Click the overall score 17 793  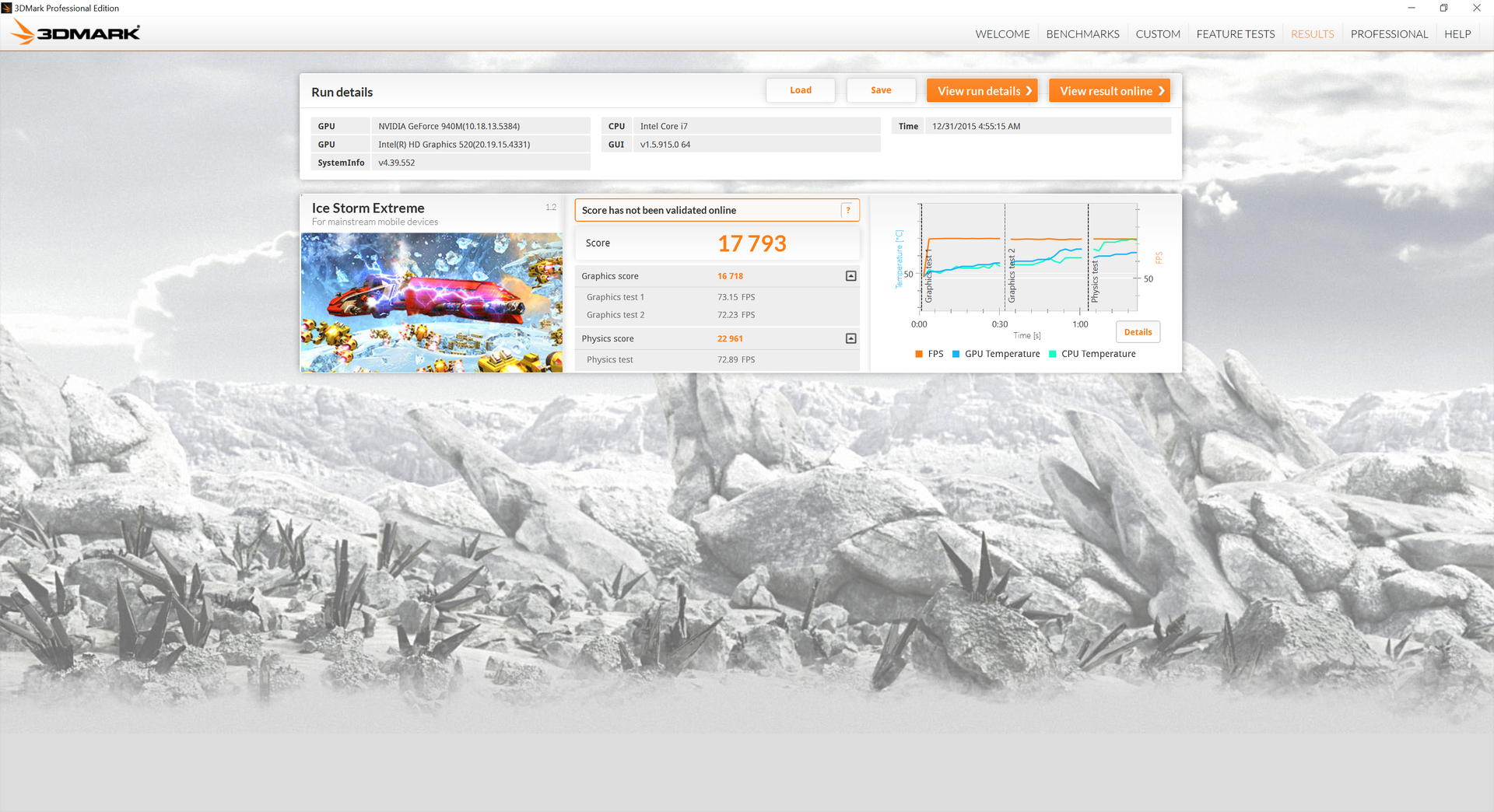[752, 243]
